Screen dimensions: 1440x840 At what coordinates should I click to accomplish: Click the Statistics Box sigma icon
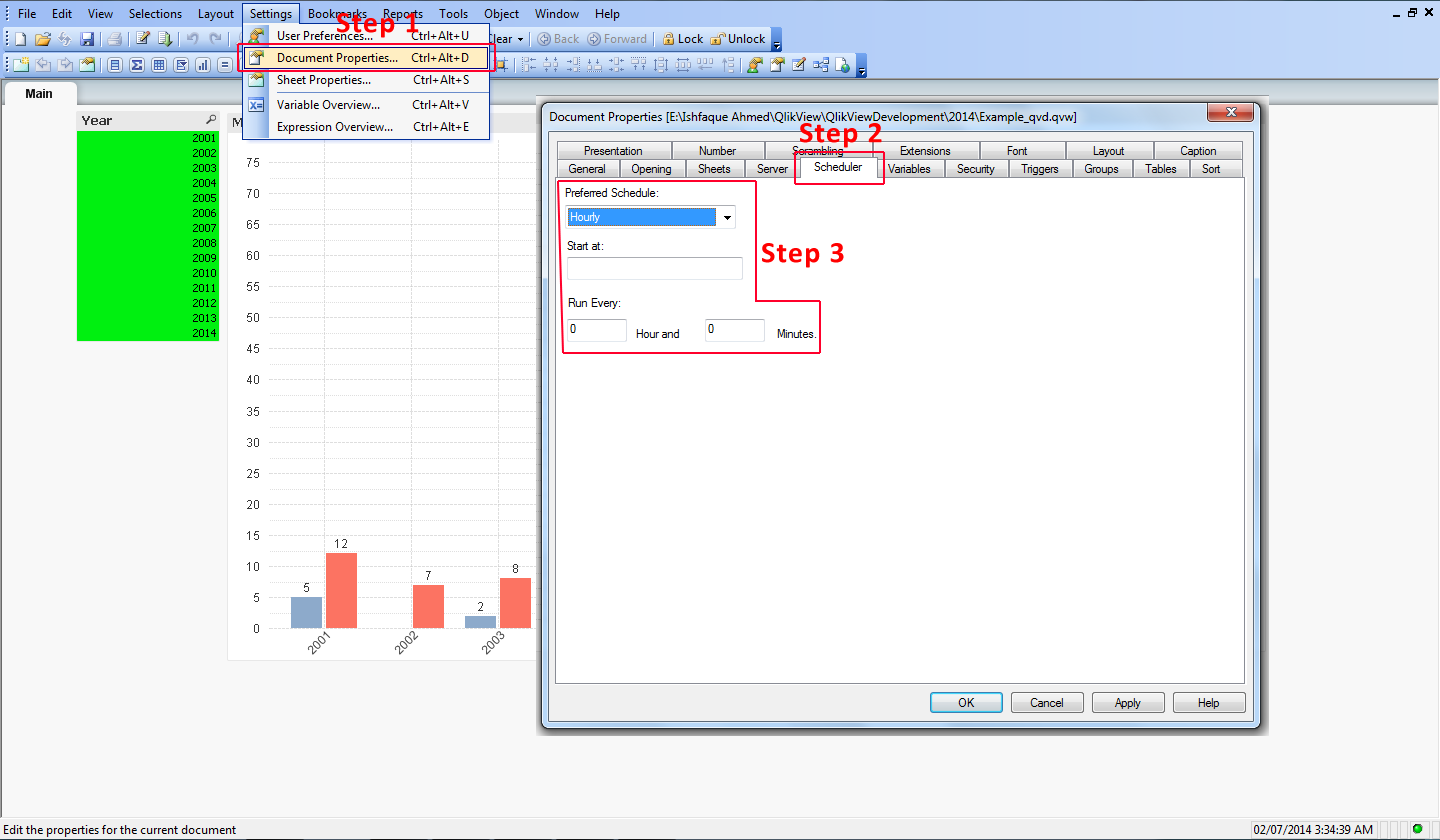tap(137, 65)
